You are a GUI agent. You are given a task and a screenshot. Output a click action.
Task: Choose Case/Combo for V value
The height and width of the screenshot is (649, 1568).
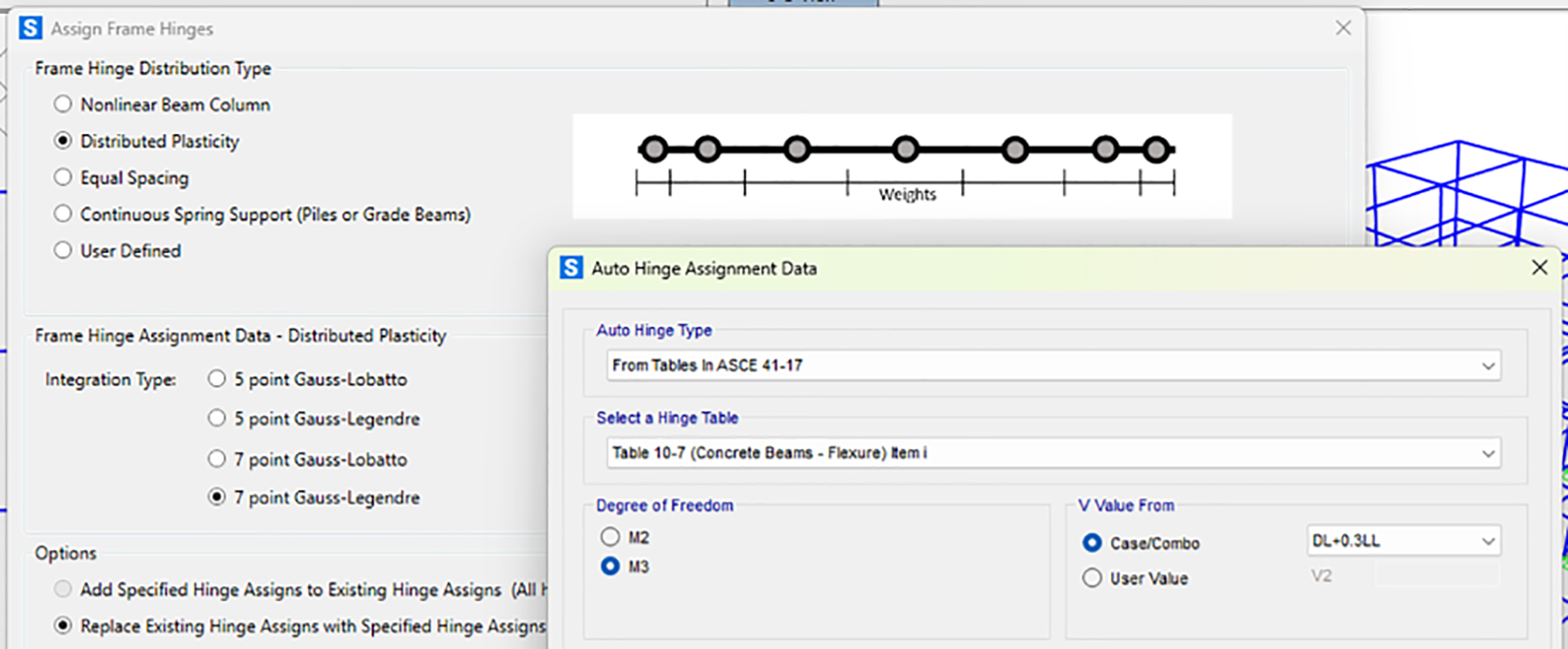(1091, 543)
